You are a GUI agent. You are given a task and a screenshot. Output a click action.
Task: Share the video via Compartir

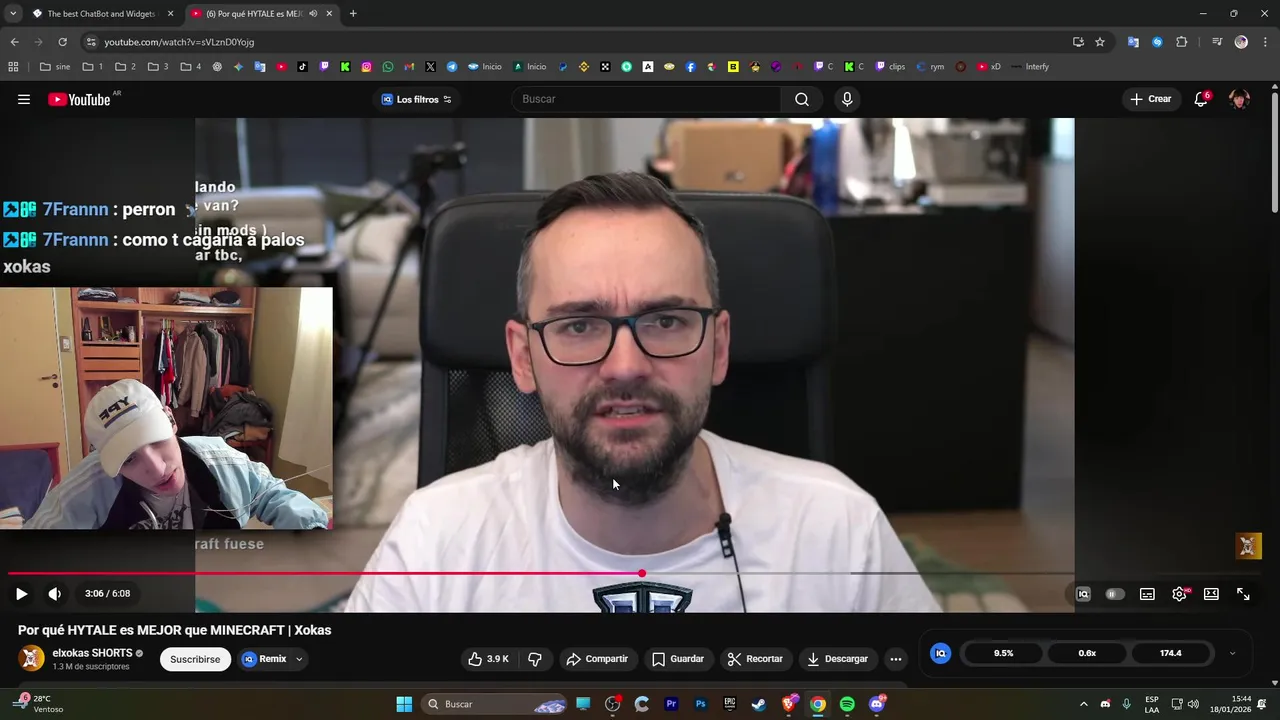coord(597,659)
